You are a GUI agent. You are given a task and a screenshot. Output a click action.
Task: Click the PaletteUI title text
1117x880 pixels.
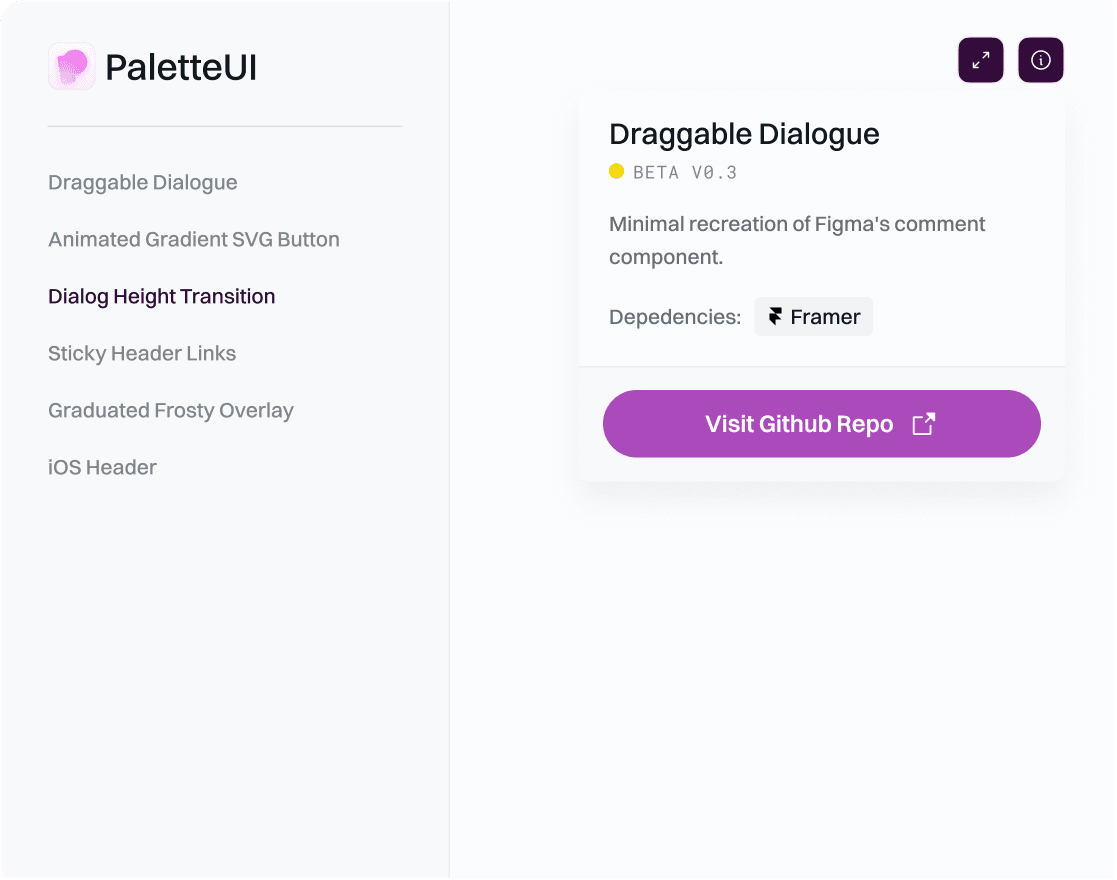click(181, 68)
